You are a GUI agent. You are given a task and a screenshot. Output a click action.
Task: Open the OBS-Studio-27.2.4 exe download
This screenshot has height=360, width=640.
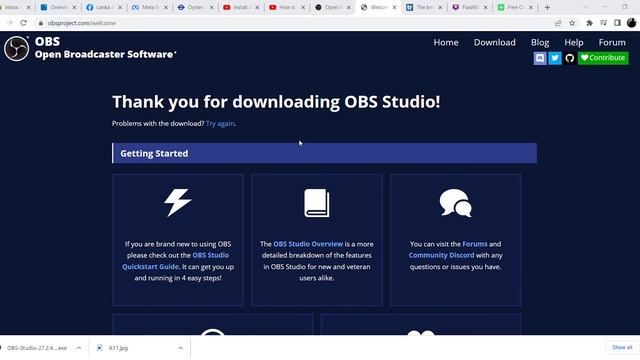coord(37,348)
